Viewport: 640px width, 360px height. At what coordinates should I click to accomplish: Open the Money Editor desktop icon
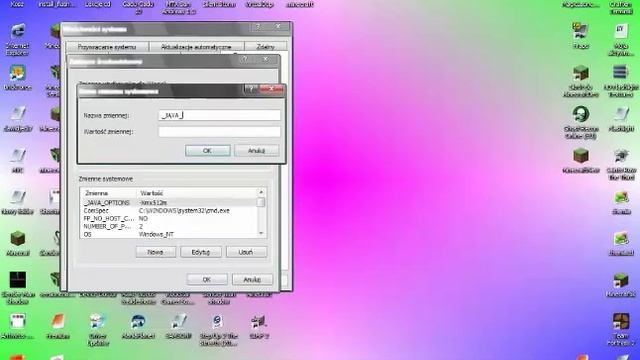click(x=18, y=198)
